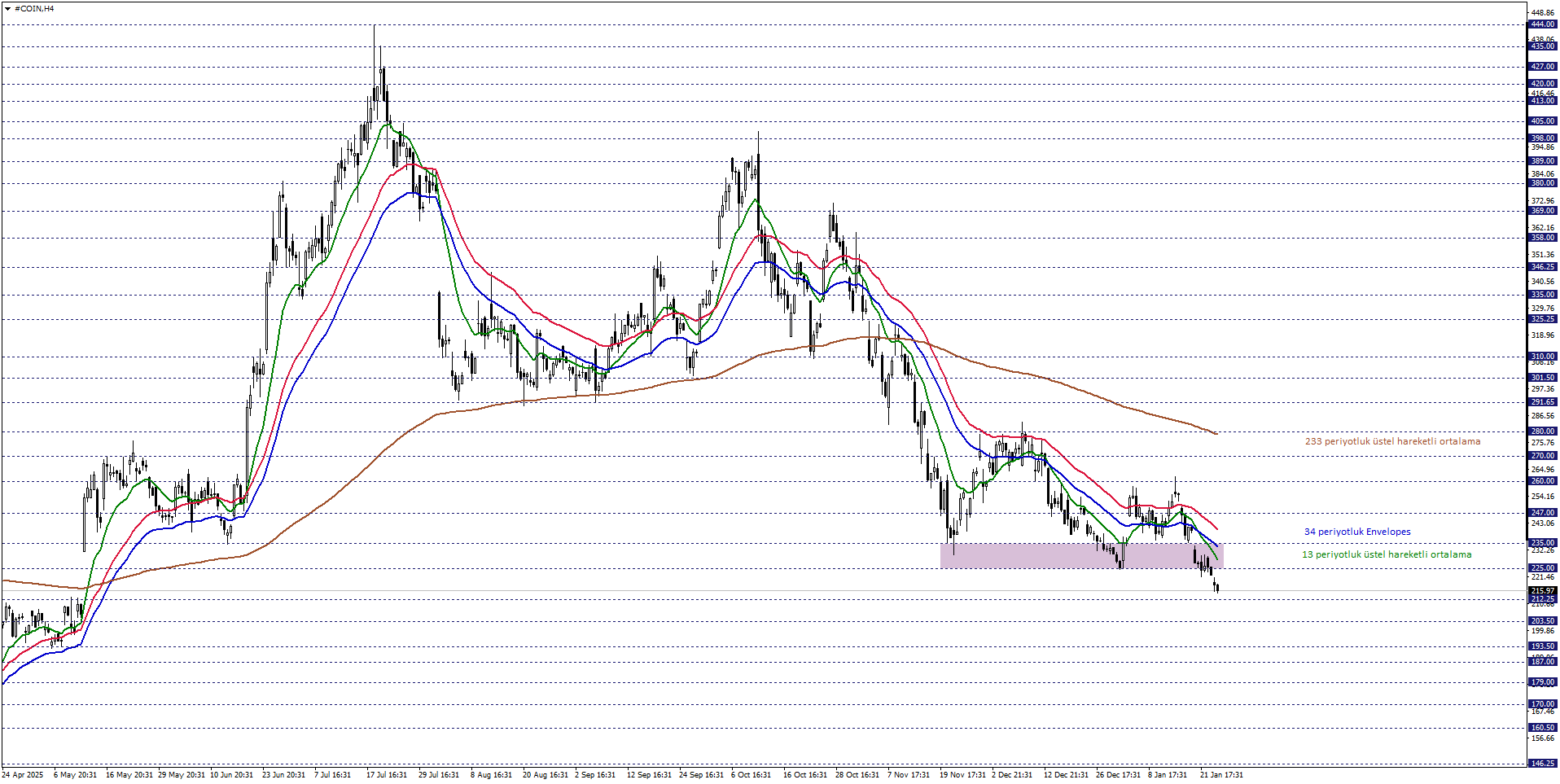Viewport: 1560px width, 784px height.
Task: Click the 24 Apr 2025 date label
Action: click(23, 775)
